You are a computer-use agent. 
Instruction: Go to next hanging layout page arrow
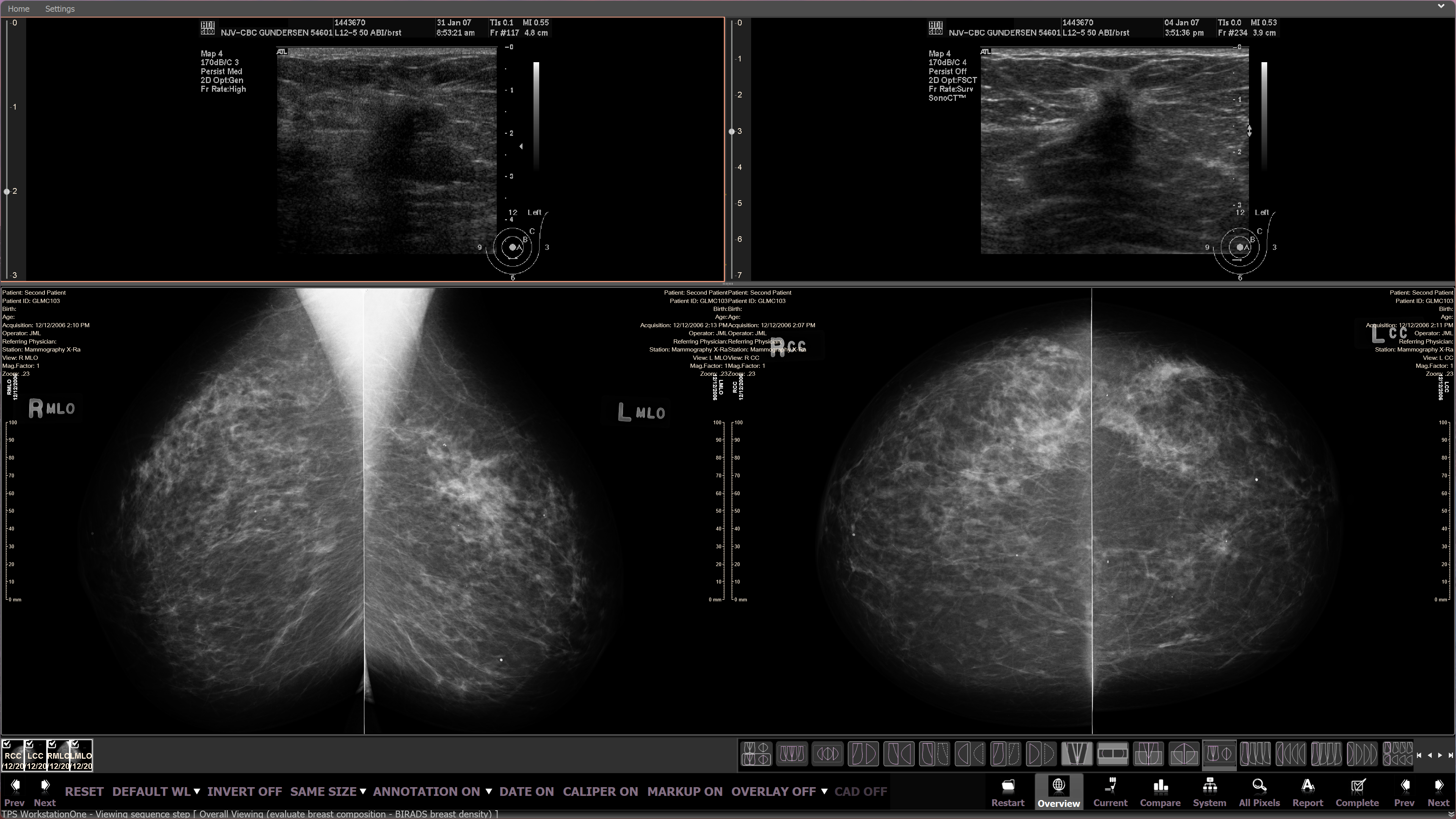pos(1440,755)
